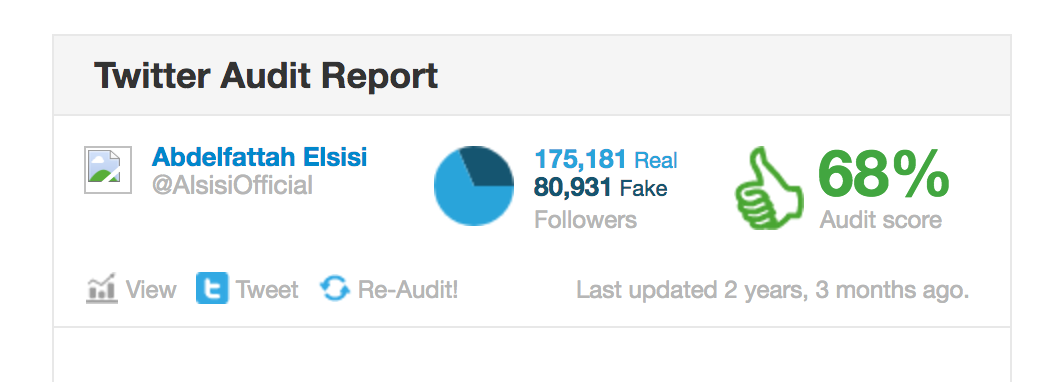This screenshot has width=1050, height=382.
Task: Click the green thumbs up icon
Action: pos(769,189)
